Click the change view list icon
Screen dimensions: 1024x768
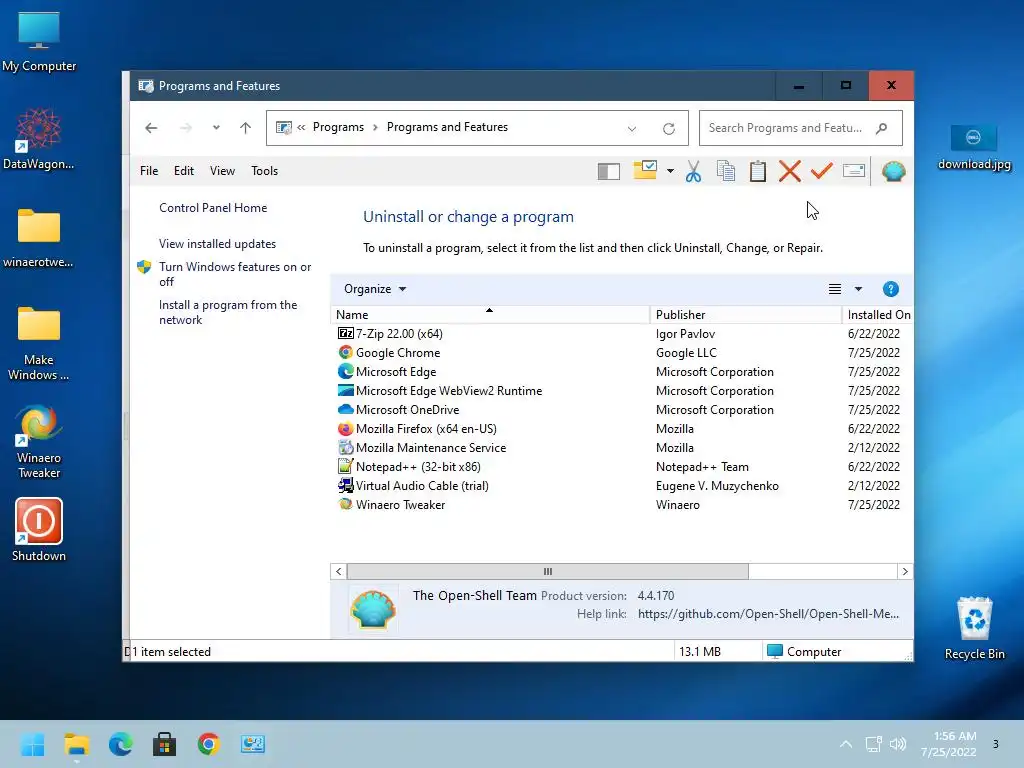click(x=835, y=289)
